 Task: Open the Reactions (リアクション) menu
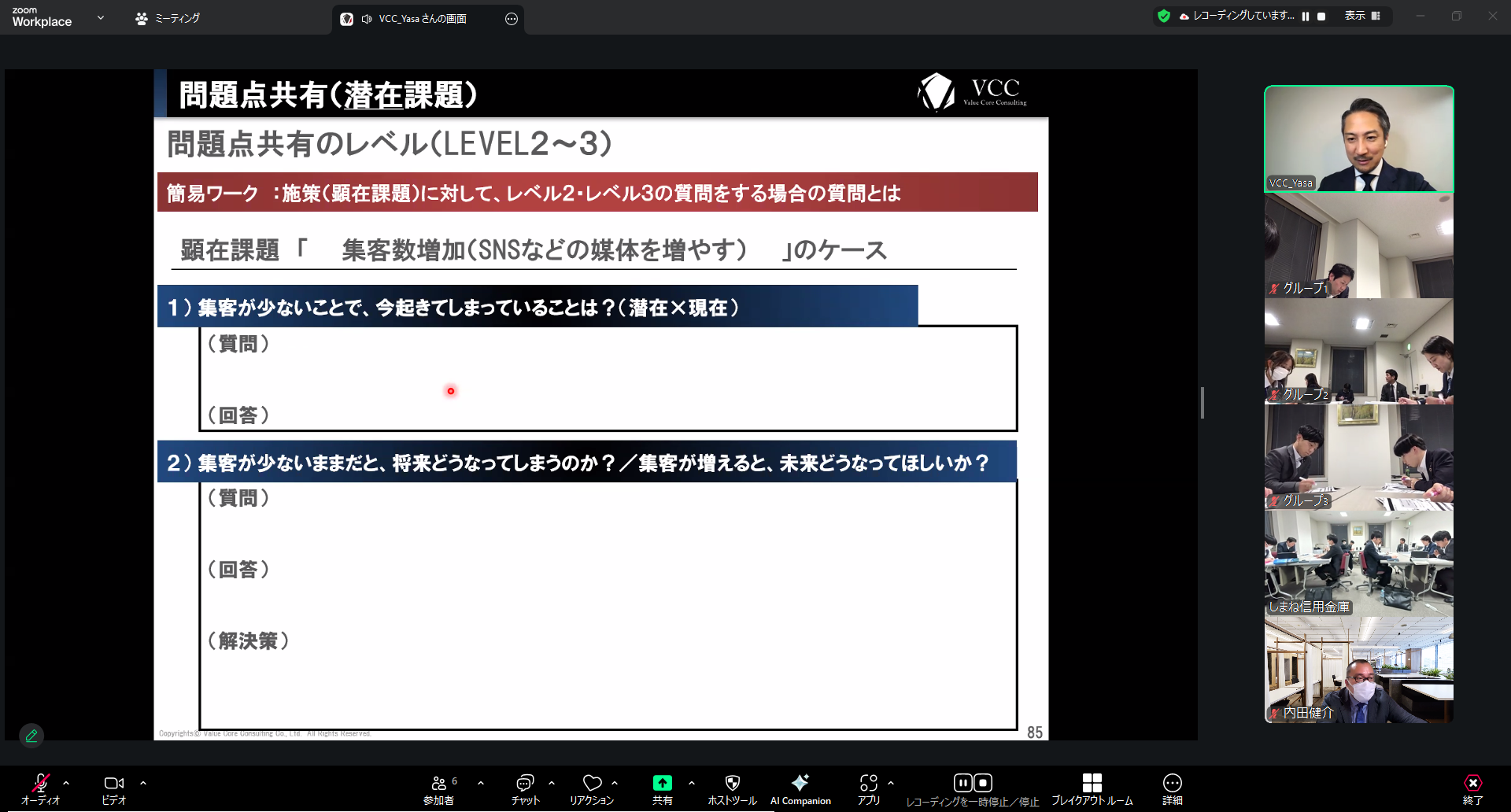592,789
